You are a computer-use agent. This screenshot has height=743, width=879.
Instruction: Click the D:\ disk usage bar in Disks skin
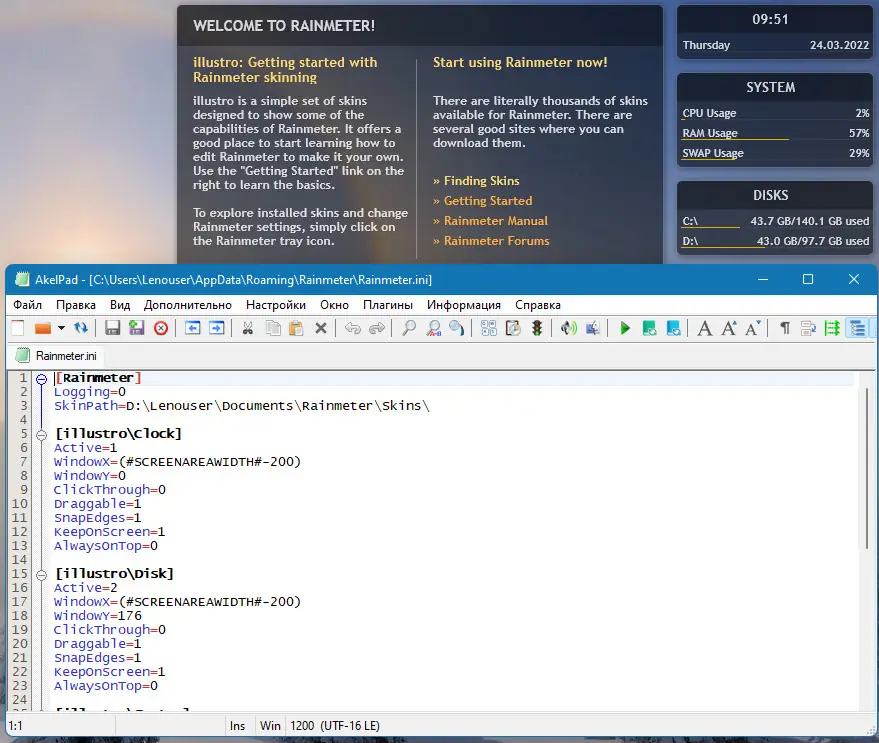click(x=775, y=247)
